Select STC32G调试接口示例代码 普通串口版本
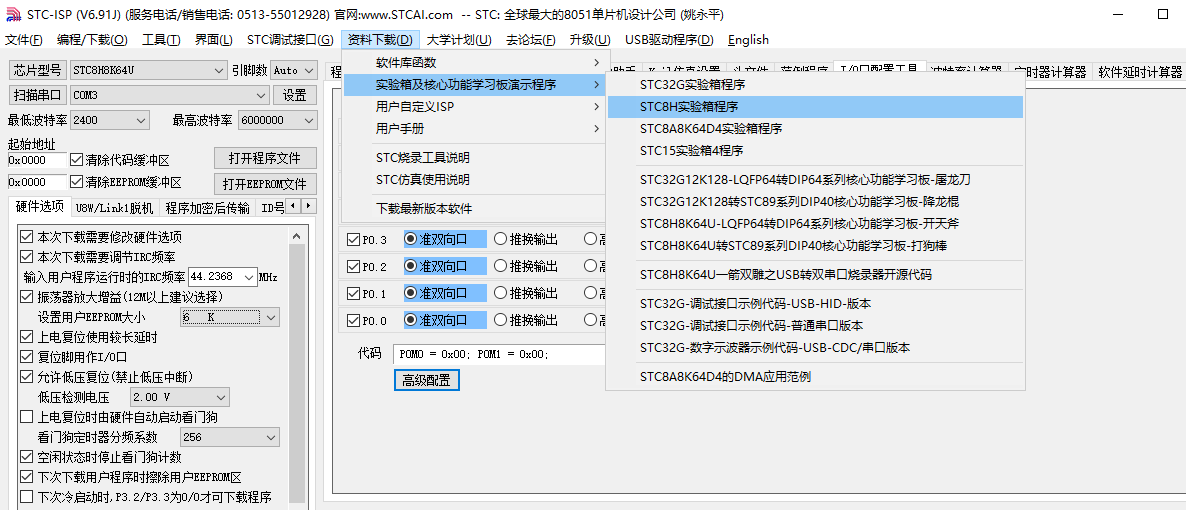The height and width of the screenshot is (510, 1186). point(815,326)
